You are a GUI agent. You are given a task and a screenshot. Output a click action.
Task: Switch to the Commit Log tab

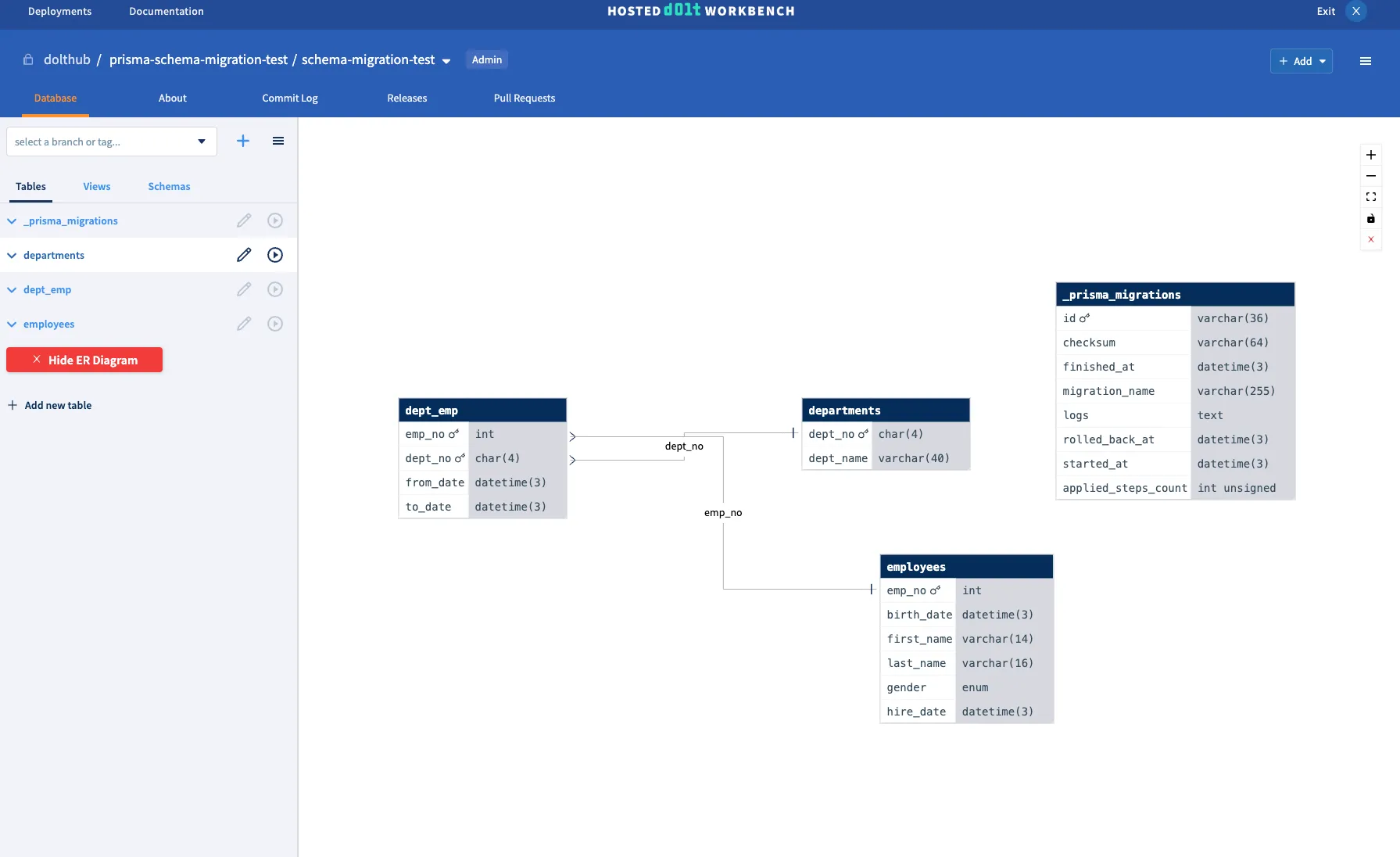[289, 98]
